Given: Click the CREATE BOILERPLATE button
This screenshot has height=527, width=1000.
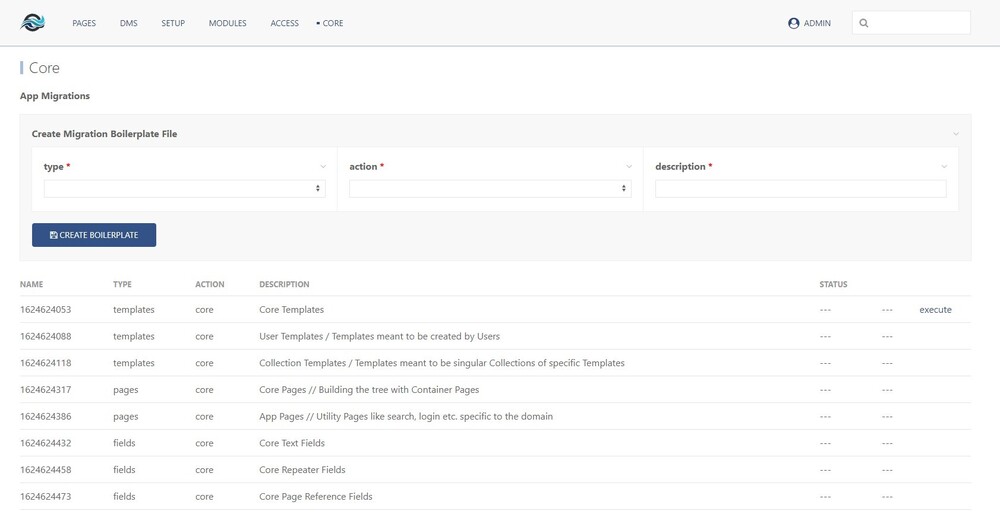Looking at the screenshot, I should click(x=94, y=235).
